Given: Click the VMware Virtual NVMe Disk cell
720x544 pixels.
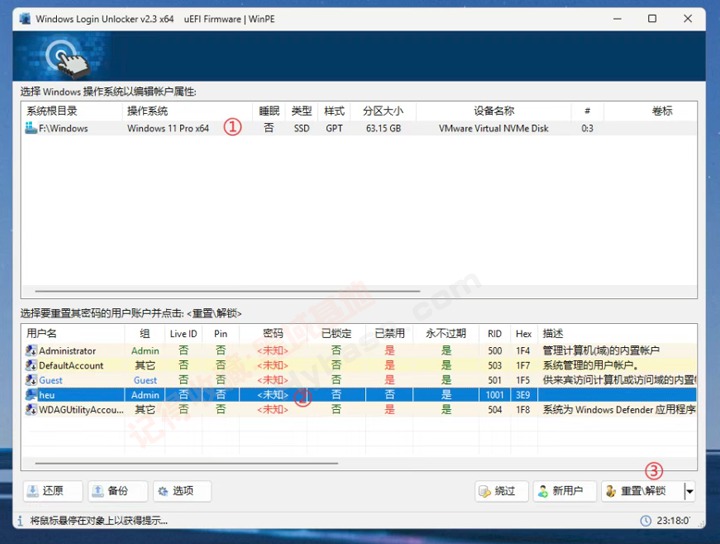Looking at the screenshot, I should point(494,129).
